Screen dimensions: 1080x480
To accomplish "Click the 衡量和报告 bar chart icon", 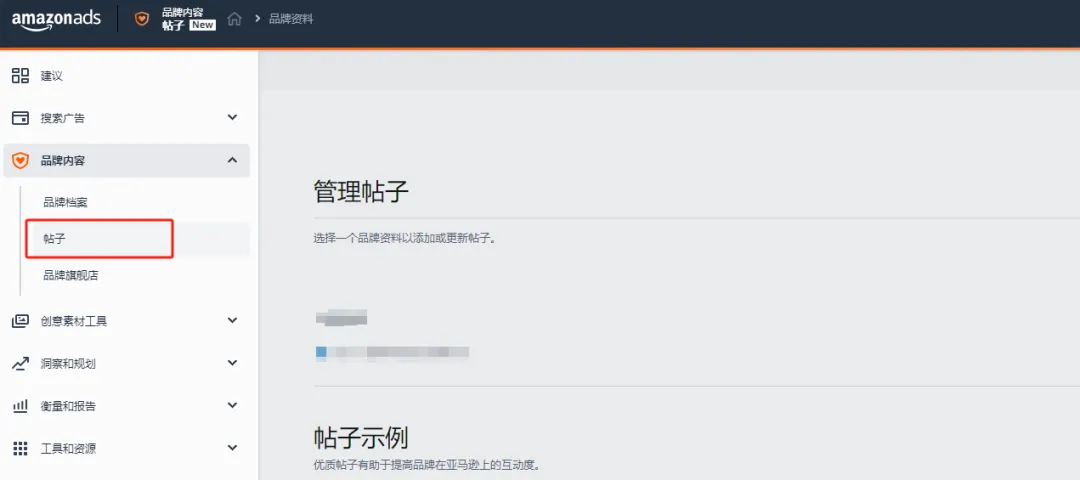I will click(20, 406).
